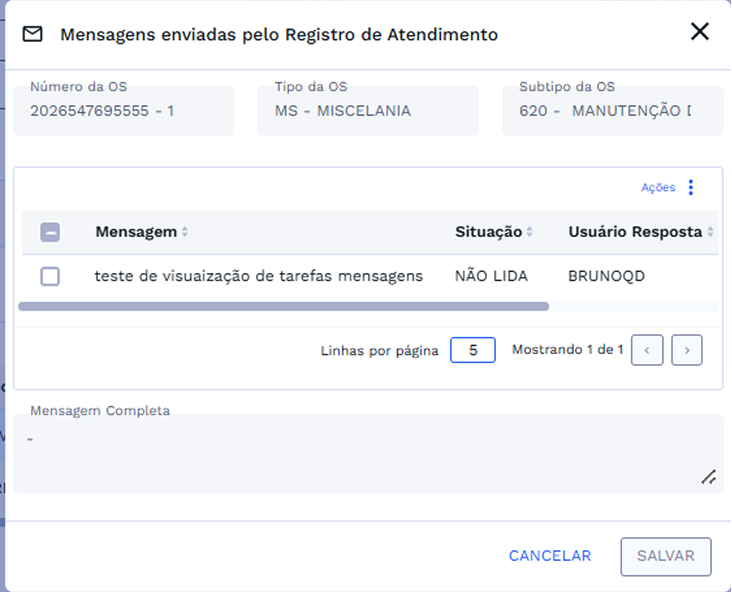
Task: Select the Número da OS field
Action: (x=123, y=110)
